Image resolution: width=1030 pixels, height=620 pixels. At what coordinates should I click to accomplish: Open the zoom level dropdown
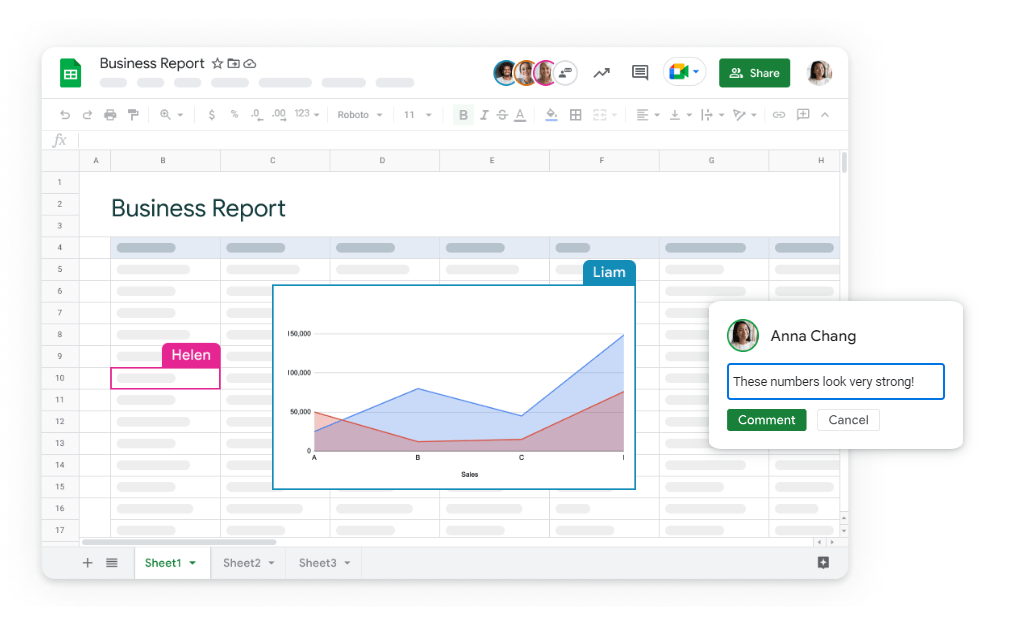[x=171, y=115]
